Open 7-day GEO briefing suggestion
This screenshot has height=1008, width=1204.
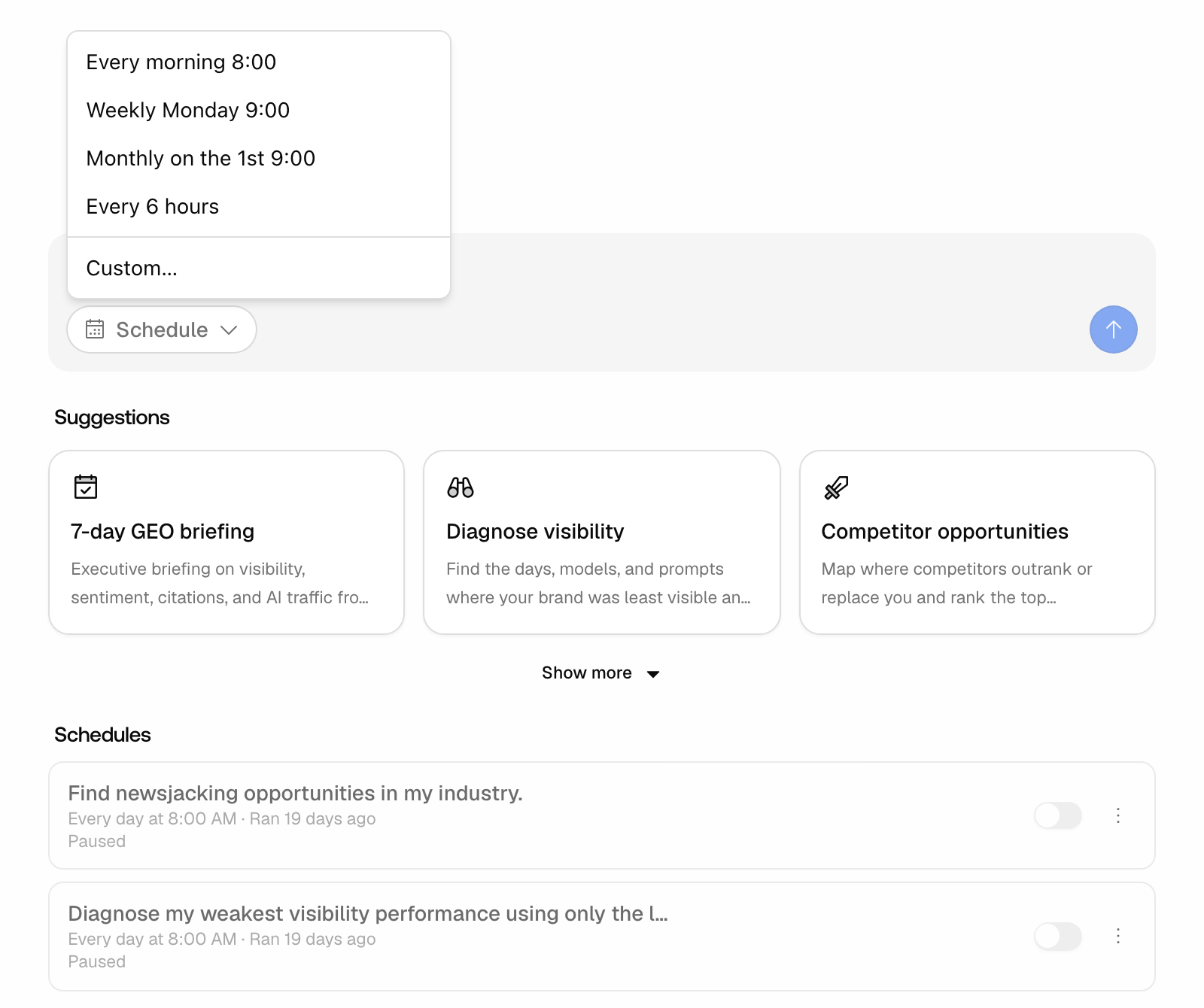click(227, 542)
